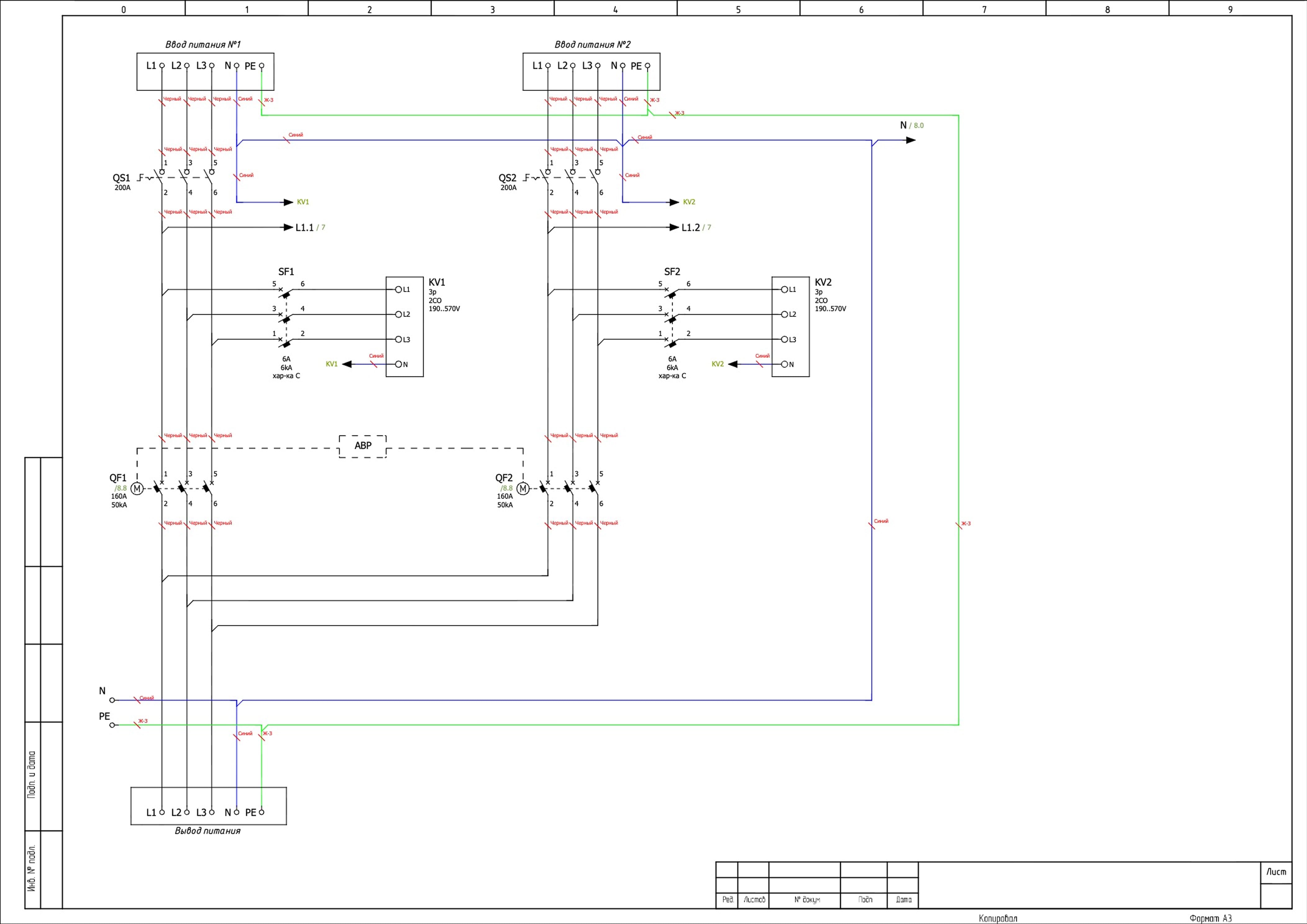Screen dimensions: 1307x924
Task: Click the left-side PE connection point
Action: coord(112,725)
